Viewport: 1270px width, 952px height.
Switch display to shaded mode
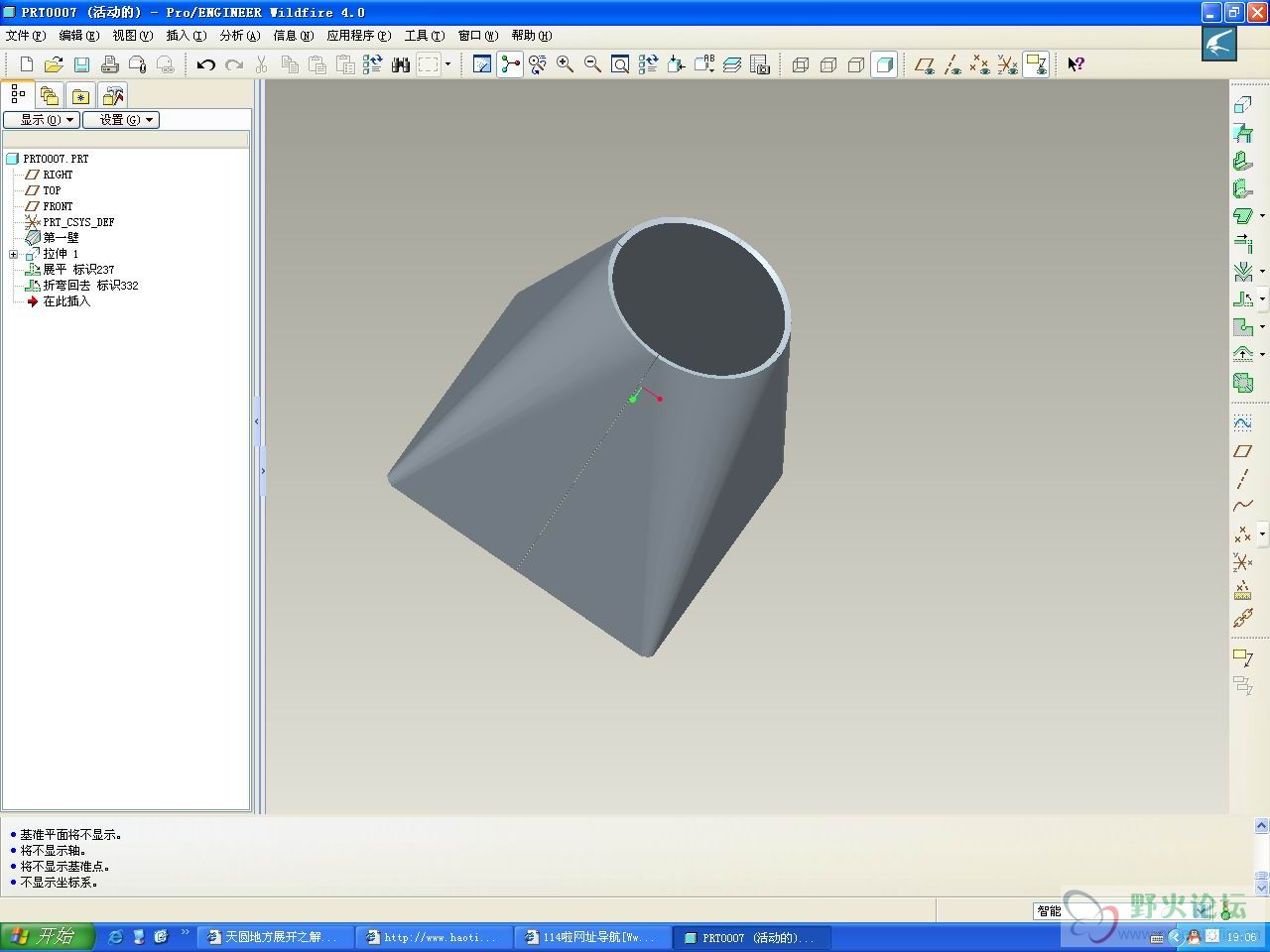tap(884, 64)
